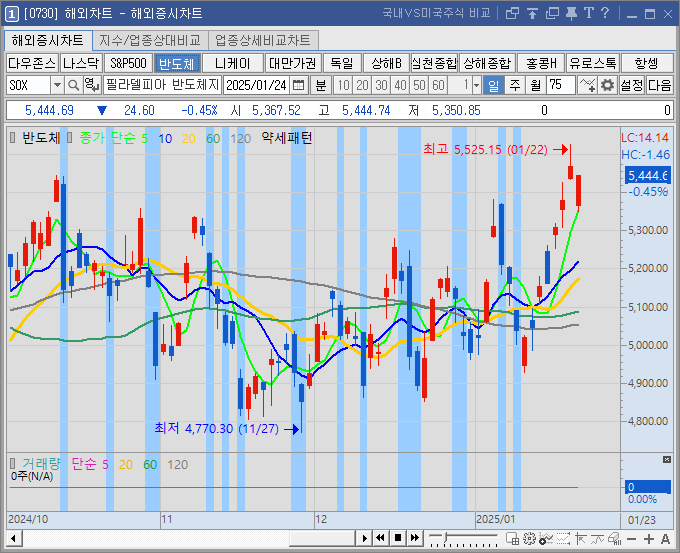Select the 20 minute interval button
Image resolution: width=680 pixels, height=553 pixels.
(362, 85)
